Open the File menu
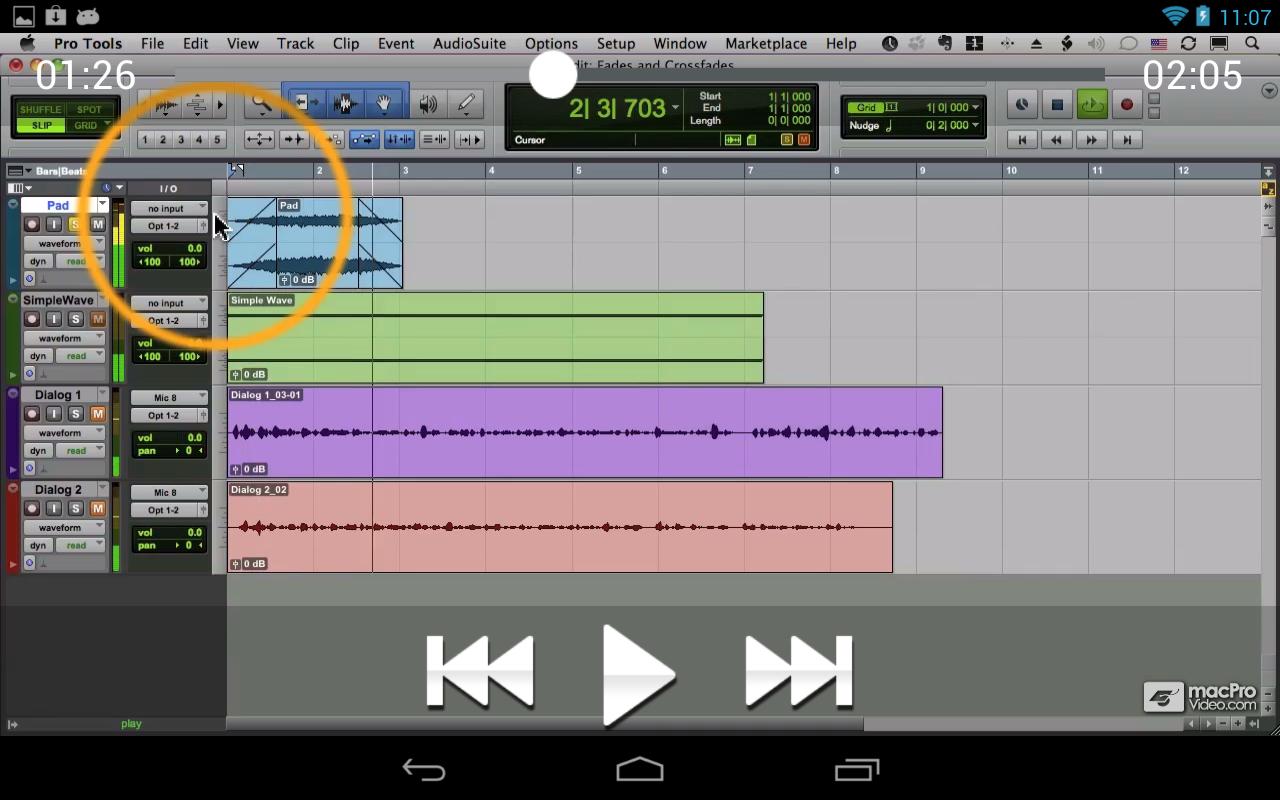Screen dimensions: 1280x800 (152, 43)
